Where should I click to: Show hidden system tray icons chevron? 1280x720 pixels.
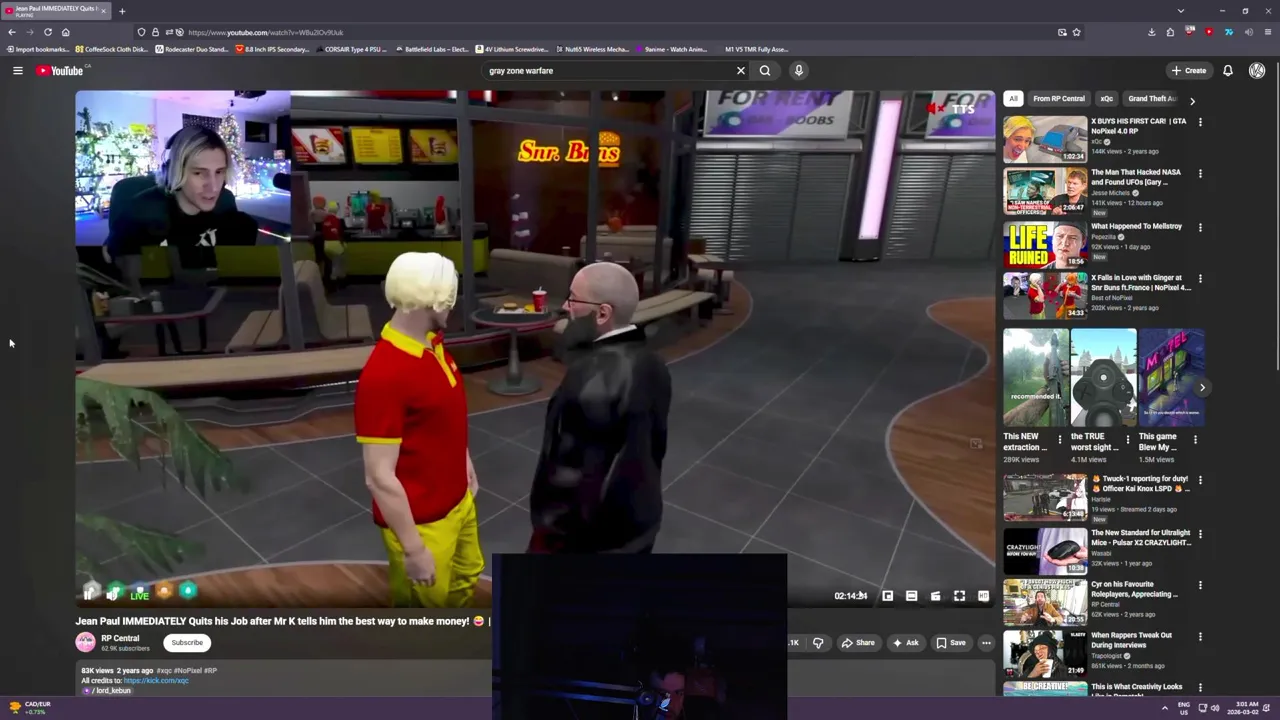coord(1164,708)
